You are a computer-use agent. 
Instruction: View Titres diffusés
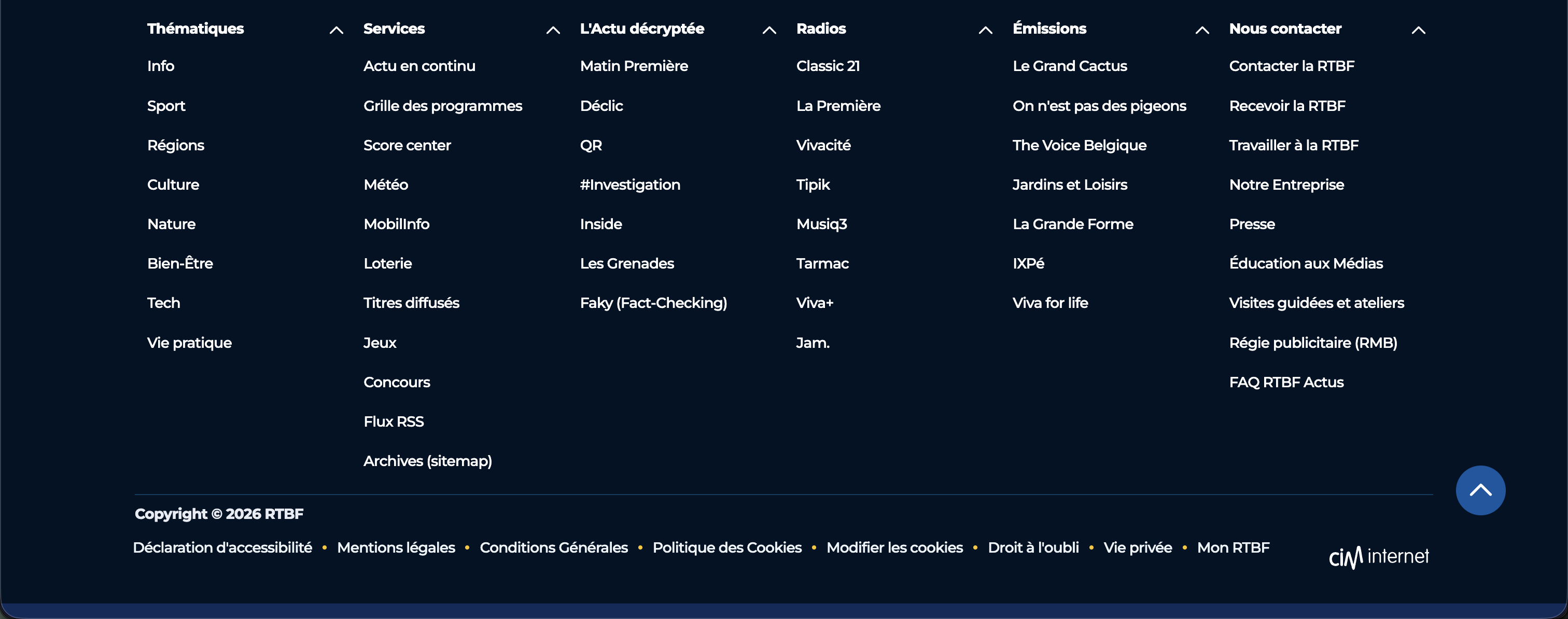click(412, 302)
